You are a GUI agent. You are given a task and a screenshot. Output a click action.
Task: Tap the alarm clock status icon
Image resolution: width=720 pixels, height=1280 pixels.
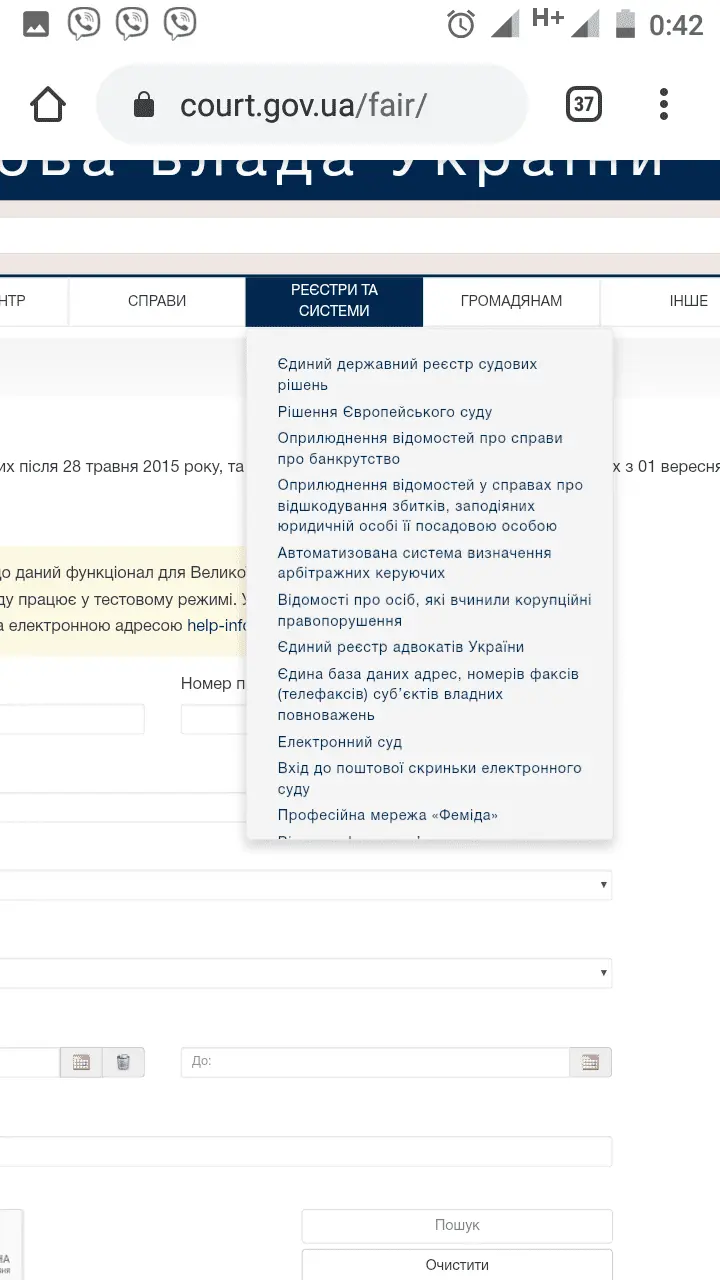(461, 24)
